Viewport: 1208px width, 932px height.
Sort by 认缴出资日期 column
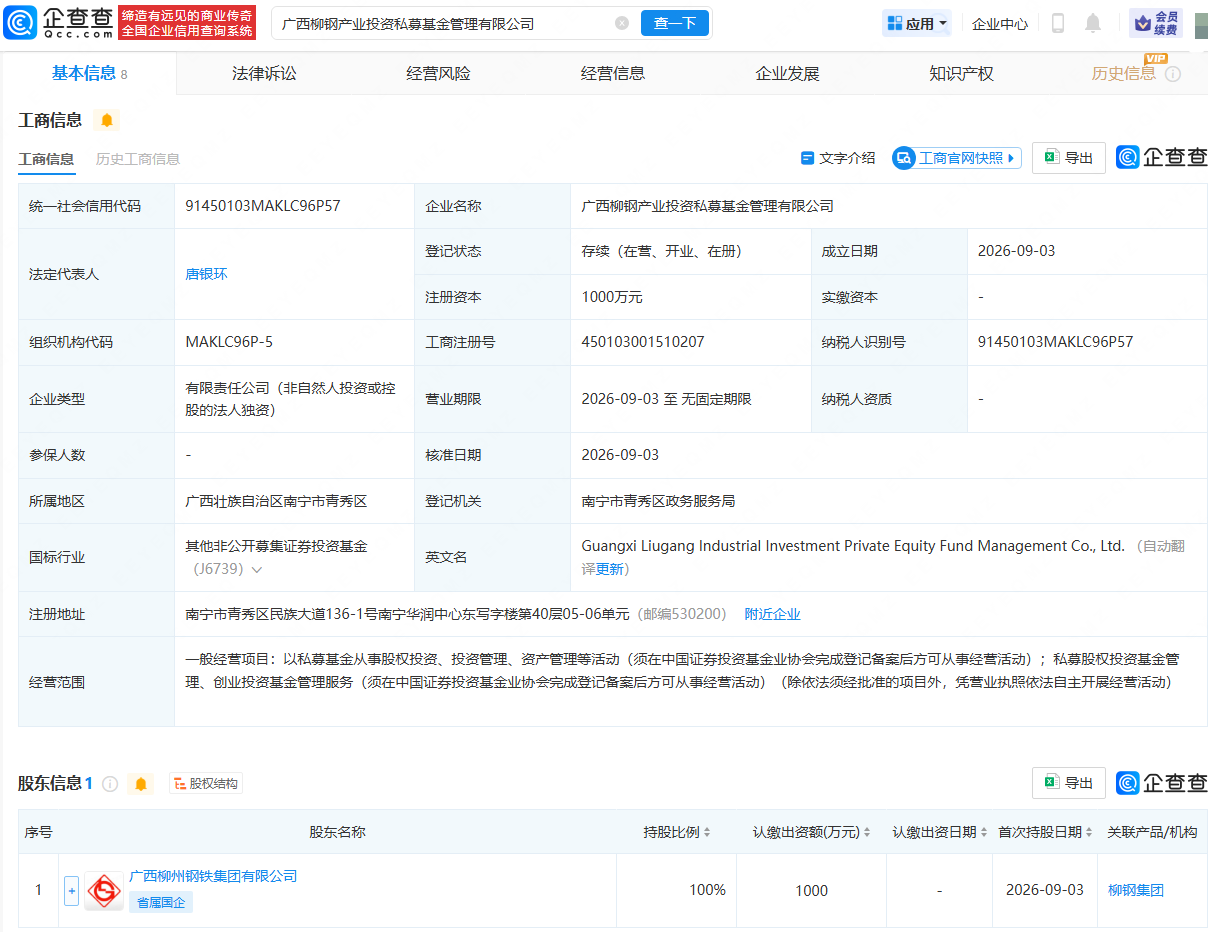pos(984,832)
